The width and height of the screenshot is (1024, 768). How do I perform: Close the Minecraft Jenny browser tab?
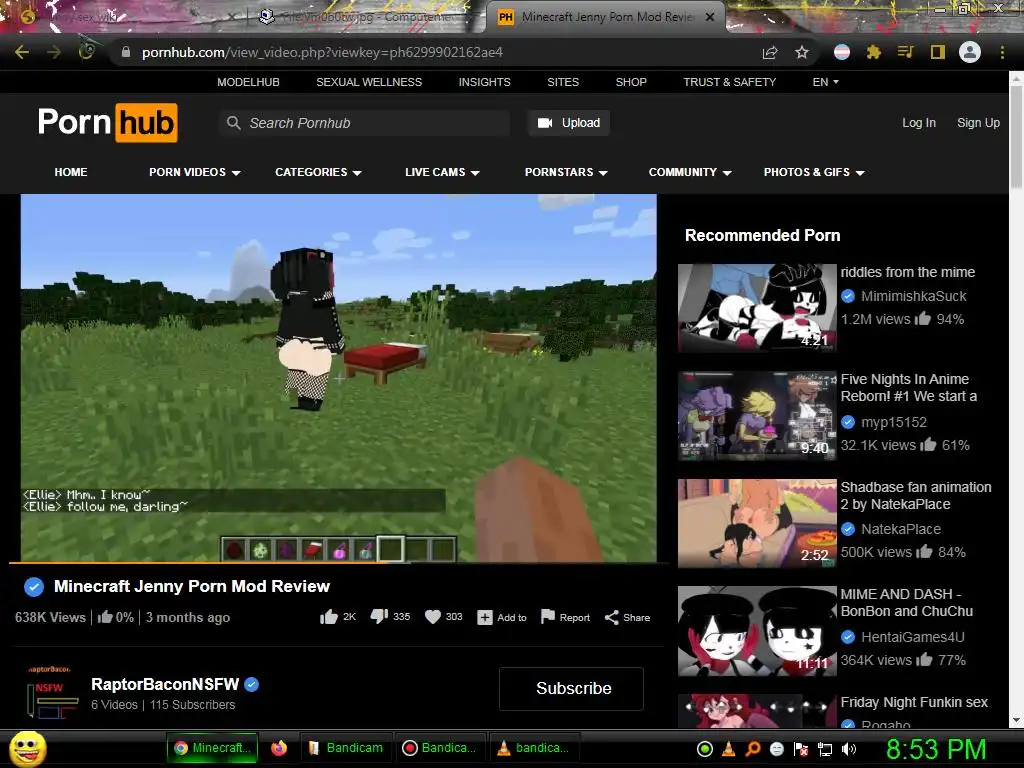click(710, 17)
